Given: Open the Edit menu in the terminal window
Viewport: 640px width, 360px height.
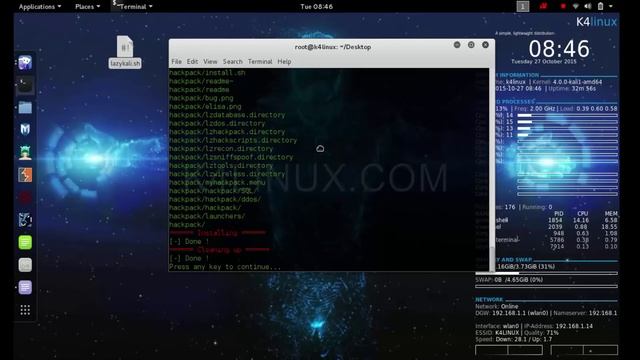Looking at the screenshot, I should click(192, 62).
